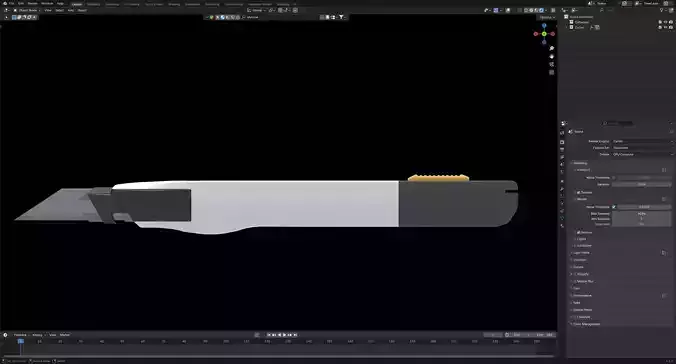Image resolution: width=676 pixels, height=364 pixels.
Task: Enable the Freestyle checkbox
Action: coord(575,317)
